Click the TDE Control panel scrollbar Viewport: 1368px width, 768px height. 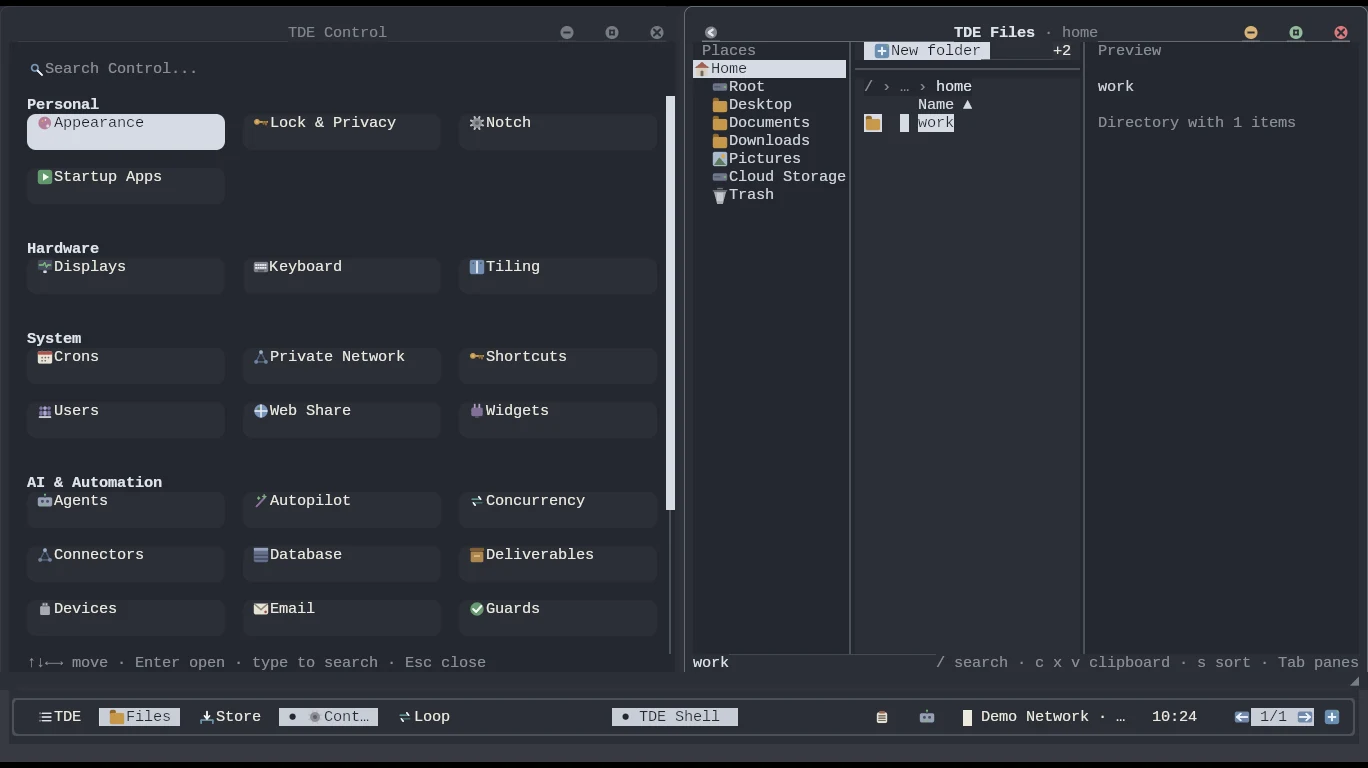point(670,303)
